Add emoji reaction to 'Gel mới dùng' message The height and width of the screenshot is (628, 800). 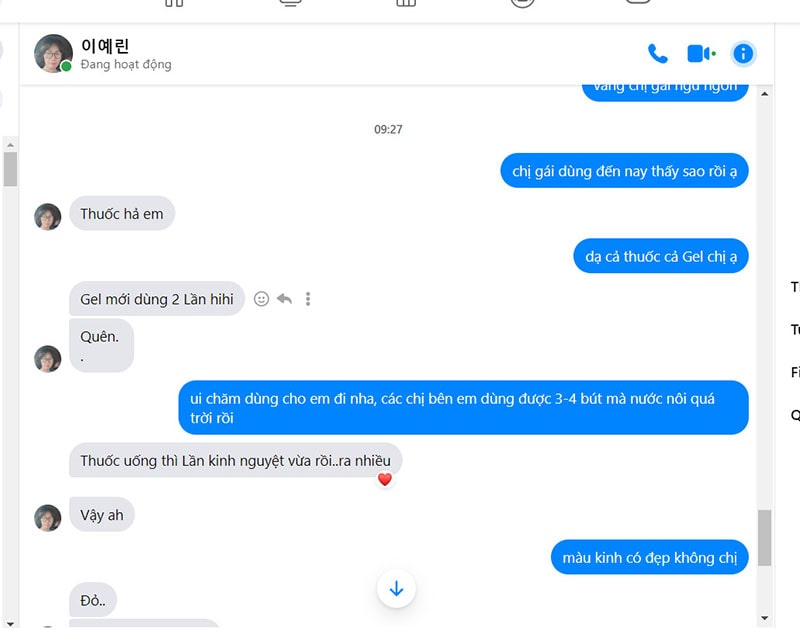[x=261, y=299]
